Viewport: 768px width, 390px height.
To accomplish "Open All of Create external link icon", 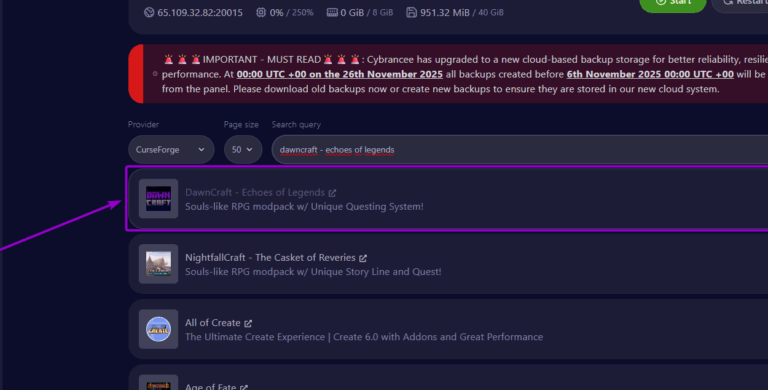I will (248, 323).
